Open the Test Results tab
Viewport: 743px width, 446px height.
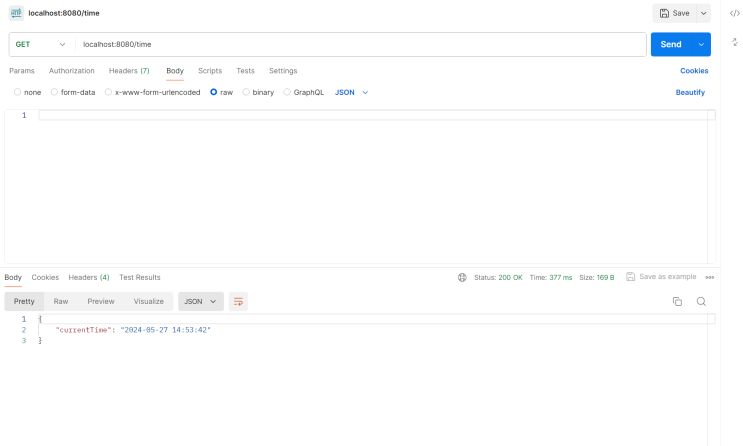pyautogui.click(x=140, y=277)
